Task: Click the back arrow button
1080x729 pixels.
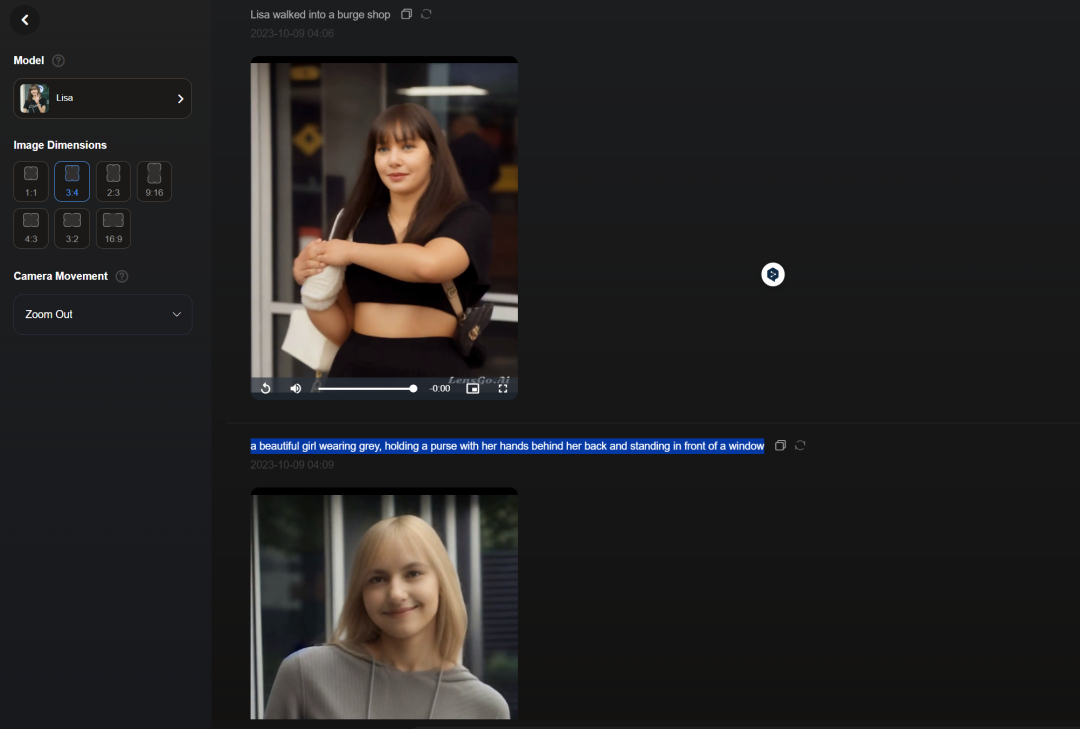Action: click(25, 20)
